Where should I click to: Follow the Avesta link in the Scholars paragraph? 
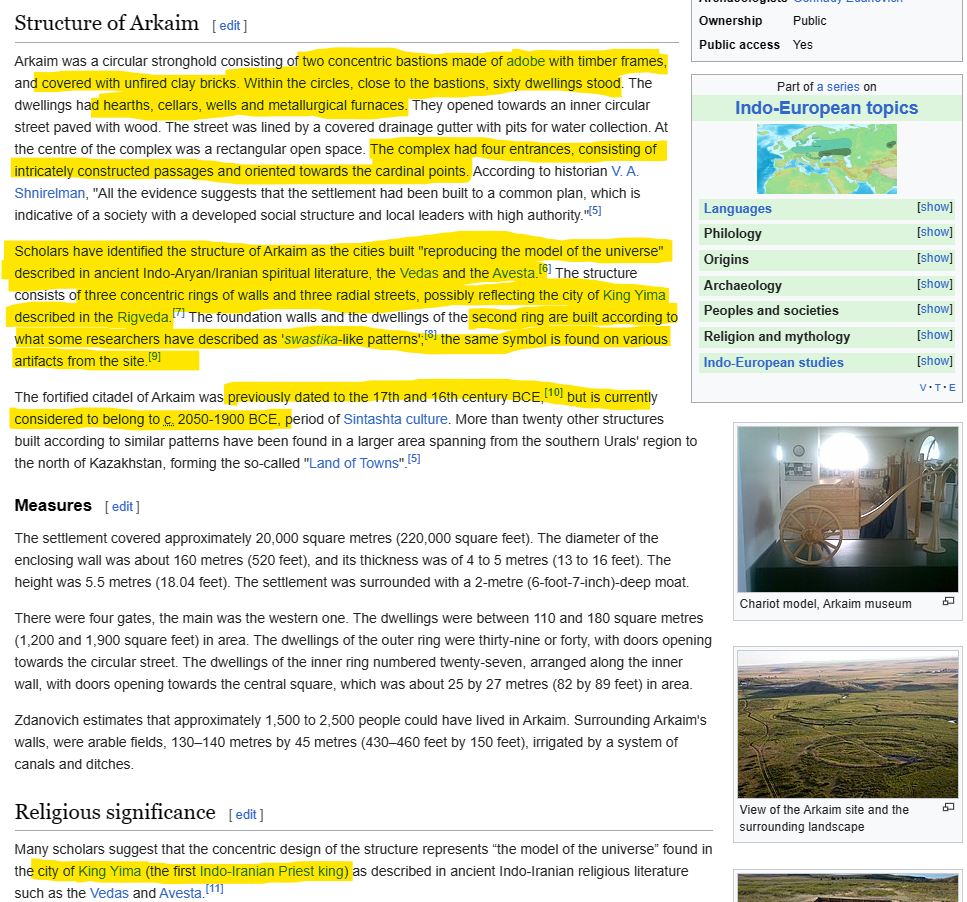(513, 273)
